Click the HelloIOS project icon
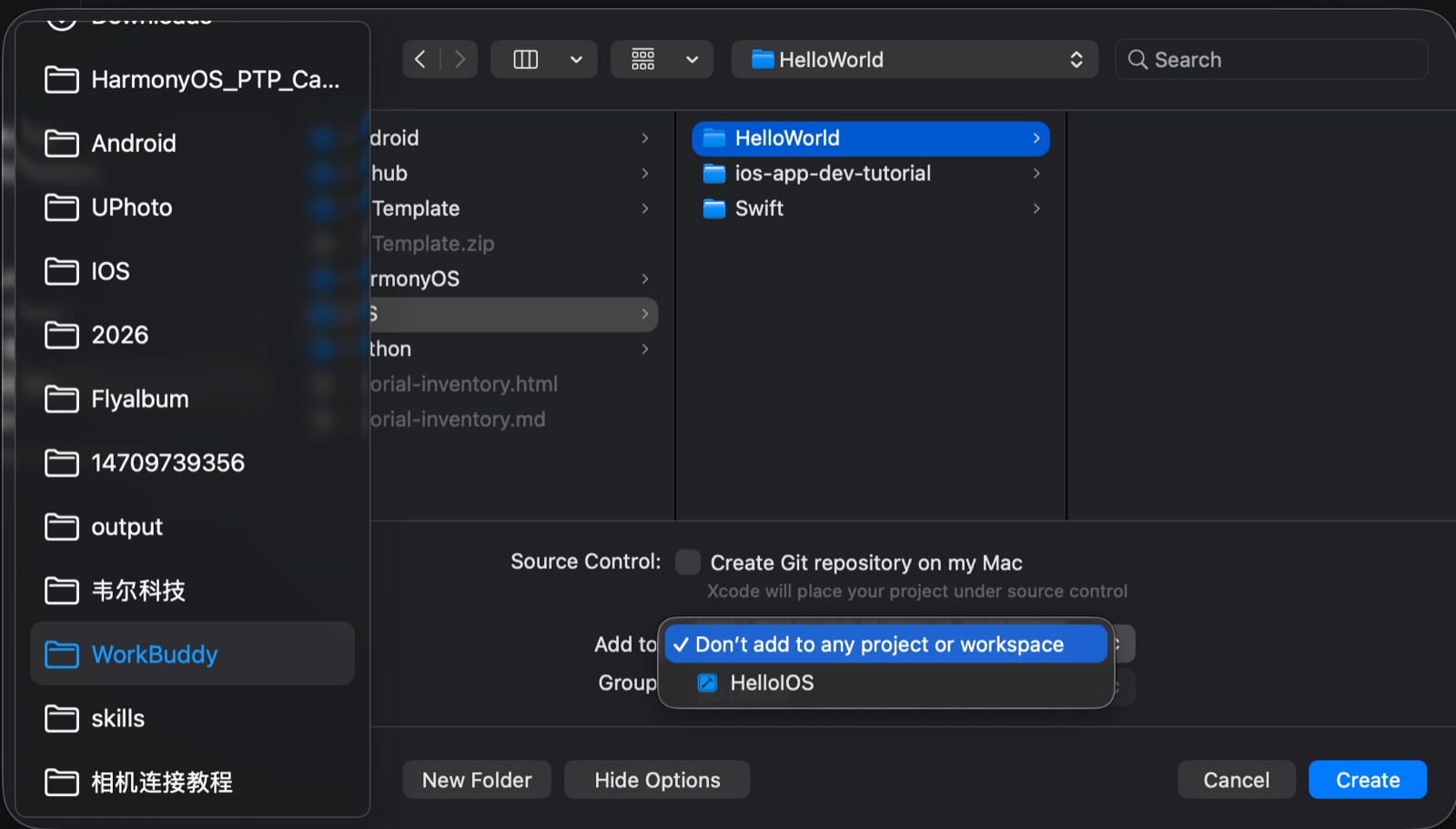This screenshot has width=1456, height=829. coord(707,683)
